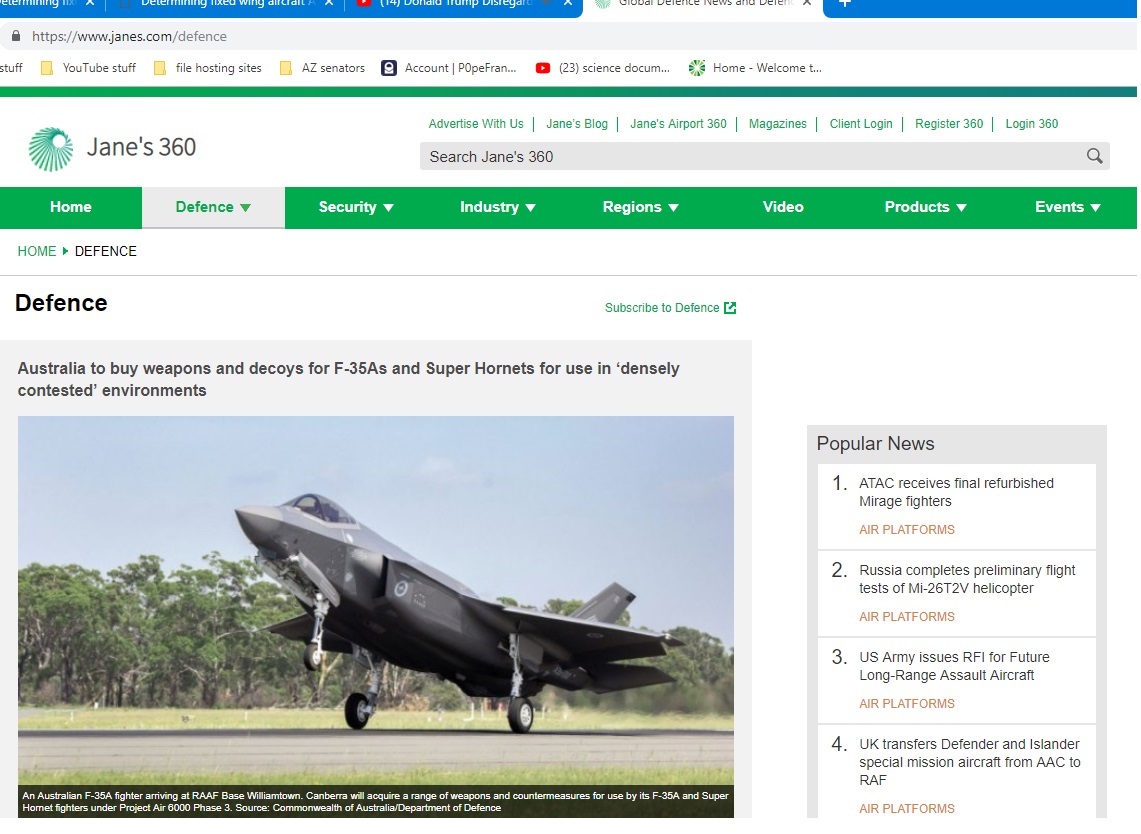
Task: Open a new browser tab
Action: tap(846, 4)
